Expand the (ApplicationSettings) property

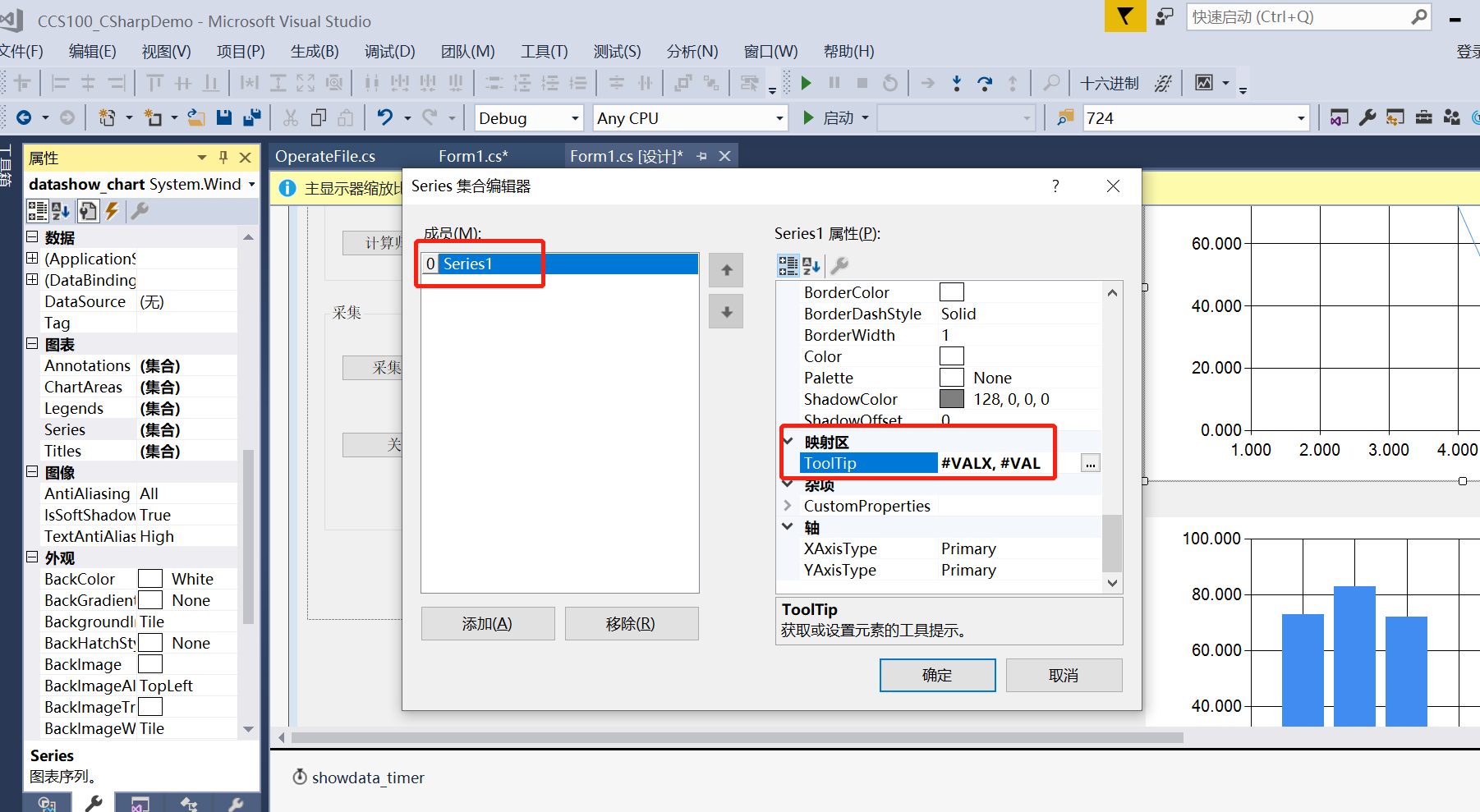(30, 258)
